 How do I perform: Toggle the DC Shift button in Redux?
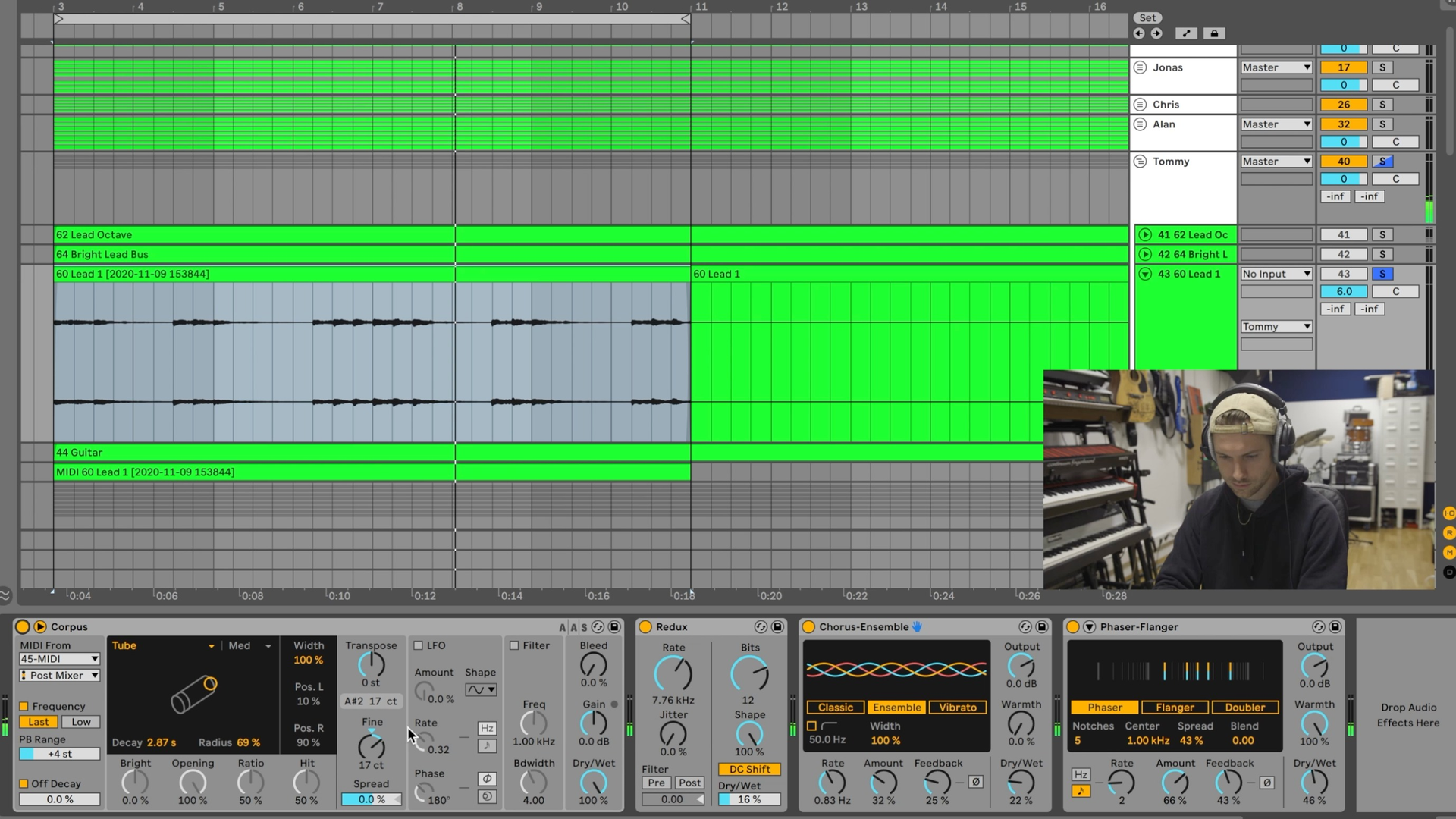point(749,770)
